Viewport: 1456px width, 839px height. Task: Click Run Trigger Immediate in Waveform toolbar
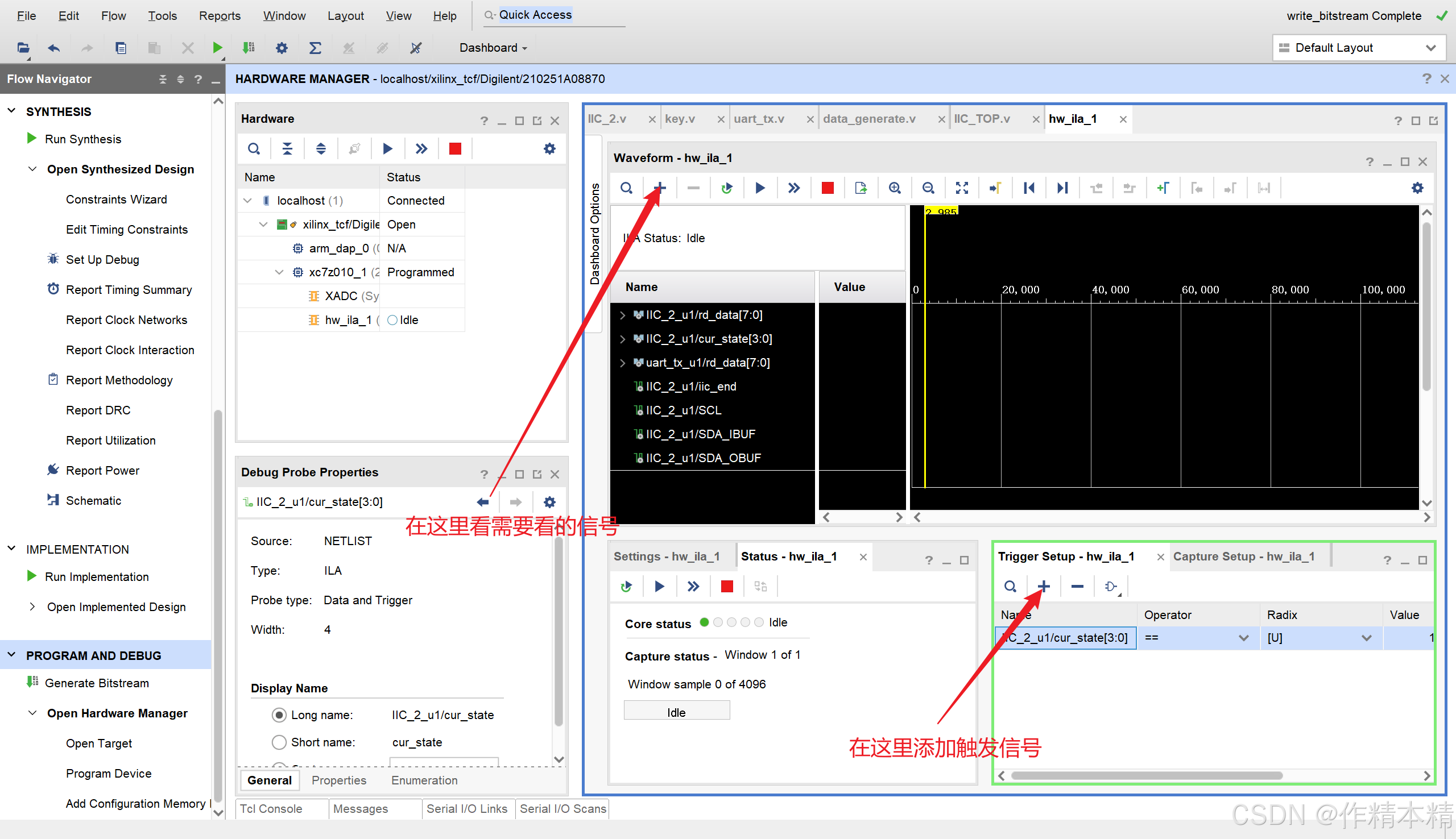[x=794, y=188]
